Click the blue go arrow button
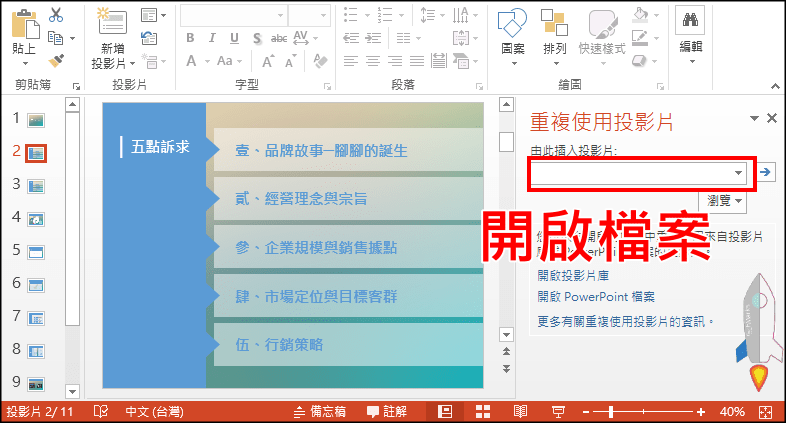Viewport: 786px width, 423px height. click(x=765, y=172)
